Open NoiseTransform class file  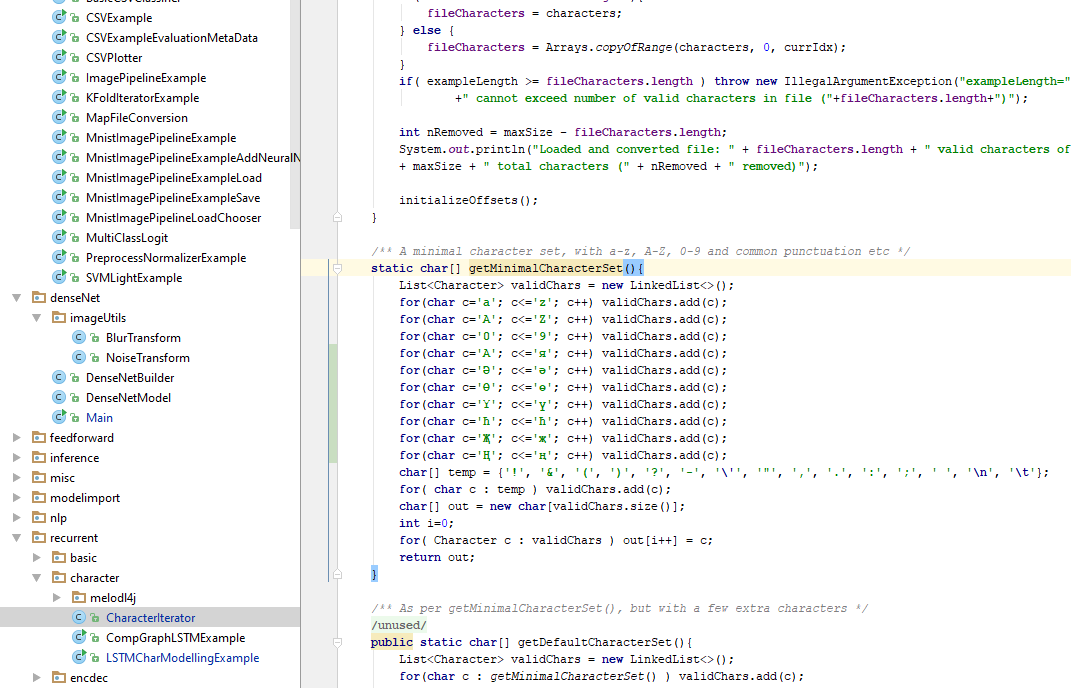click(148, 357)
